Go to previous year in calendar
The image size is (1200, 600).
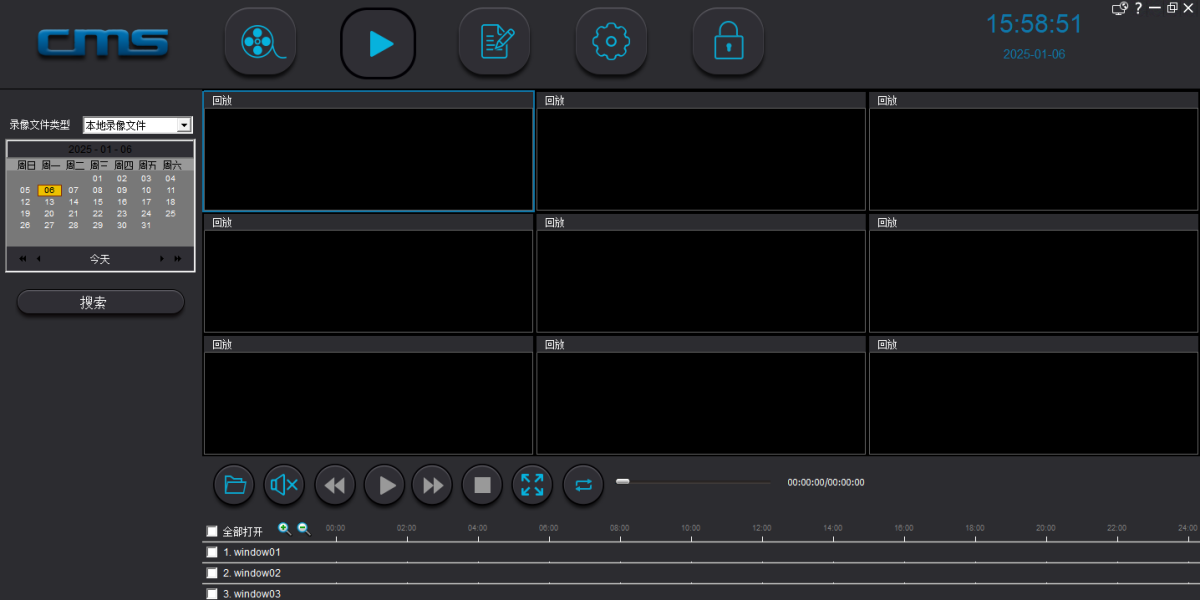[22, 259]
